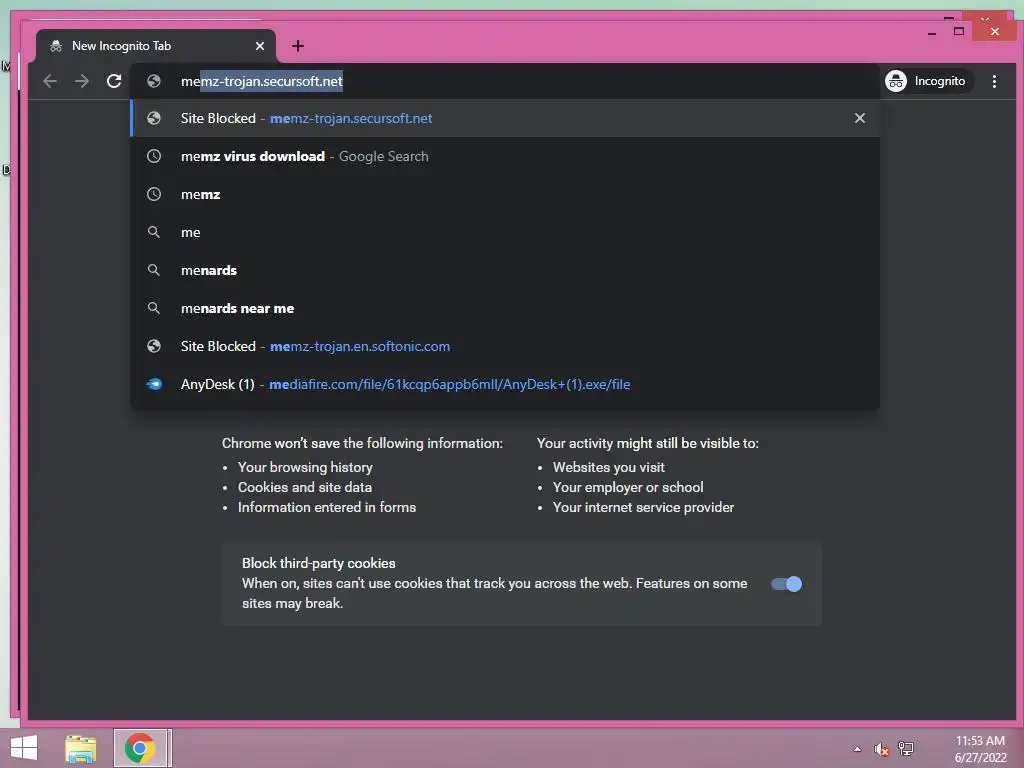Open a new tab with the plus button
The image size is (1024, 768).
click(298, 46)
